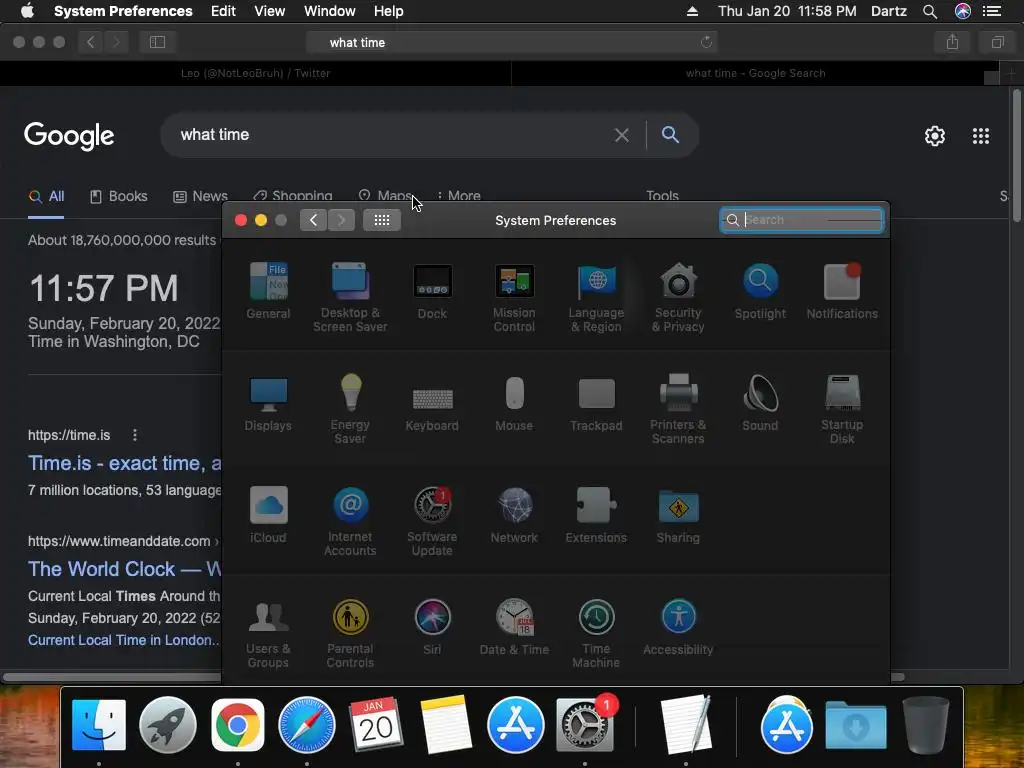The image size is (1024, 768).
Task: Open Energy Saver preferences
Action: tap(350, 409)
